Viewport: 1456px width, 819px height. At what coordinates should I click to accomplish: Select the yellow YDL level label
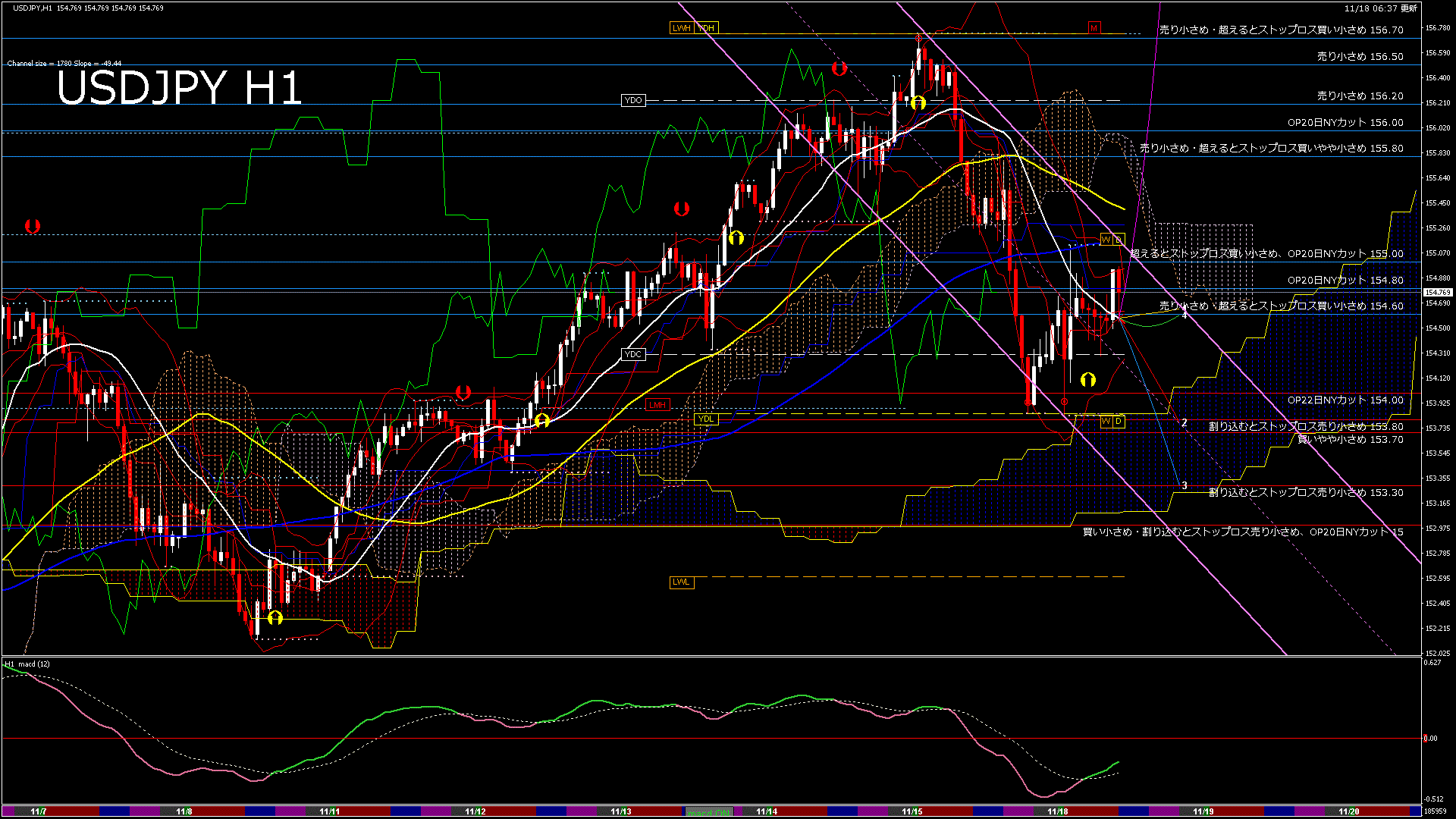(705, 419)
